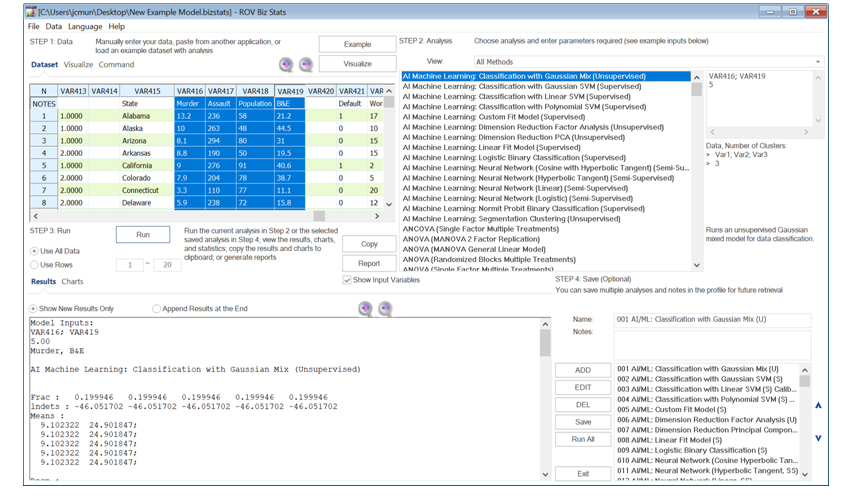Click the parameter box with VAR416; VAR419
This screenshot has width=853, height=499.
pos(760,98)
